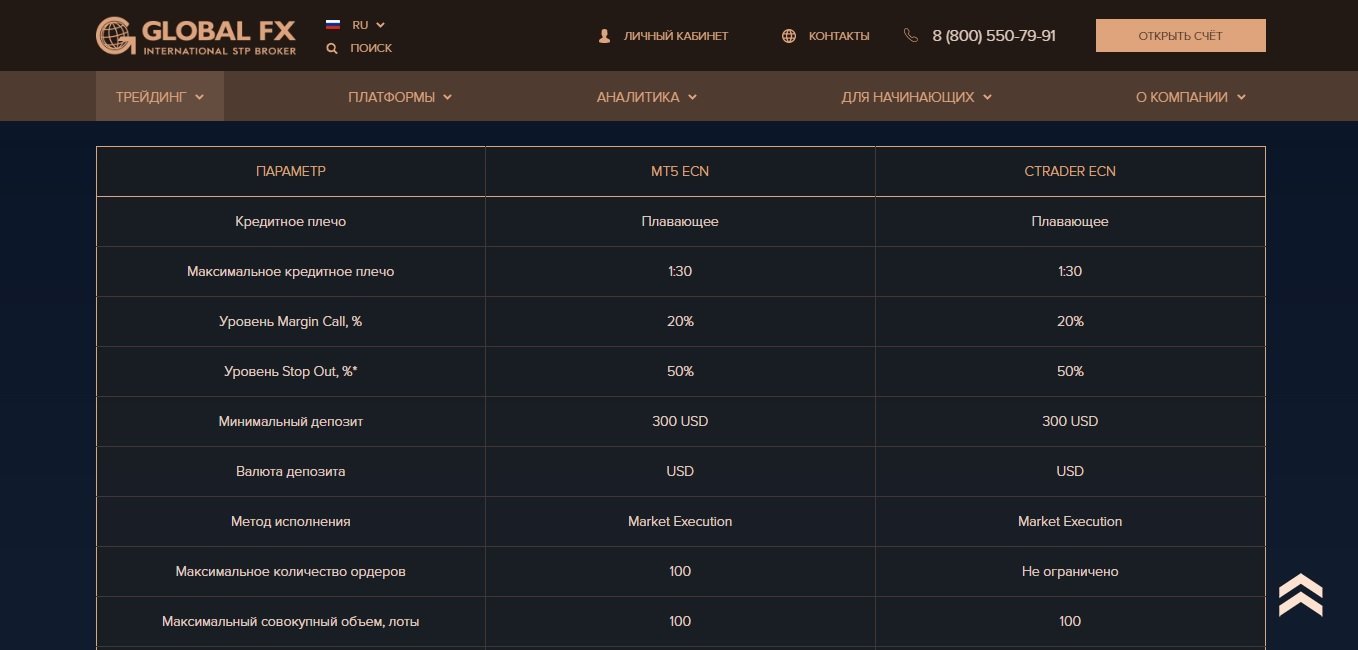Click the Поиск search label
1358x650 pixels.
pos(371,48)
